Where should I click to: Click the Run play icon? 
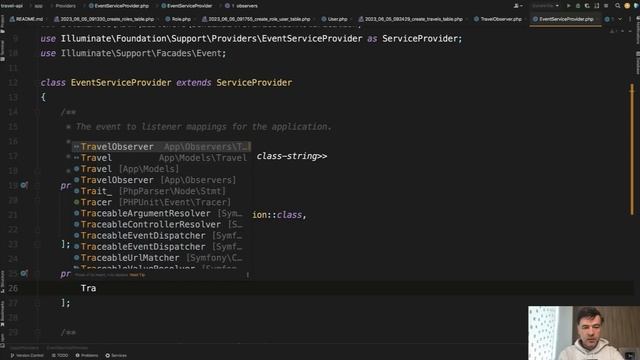pos(569,6)
